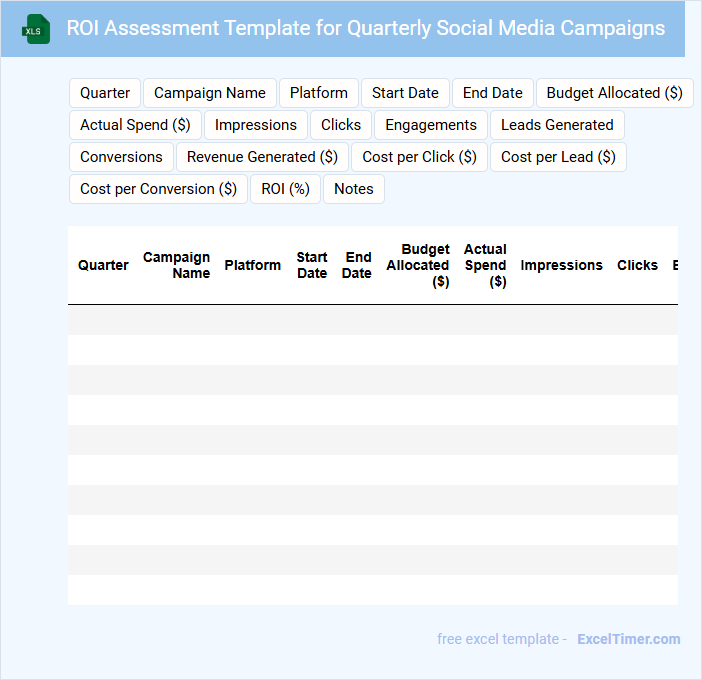
Task: Select the Engagements tag
Action: coord(431,125)
